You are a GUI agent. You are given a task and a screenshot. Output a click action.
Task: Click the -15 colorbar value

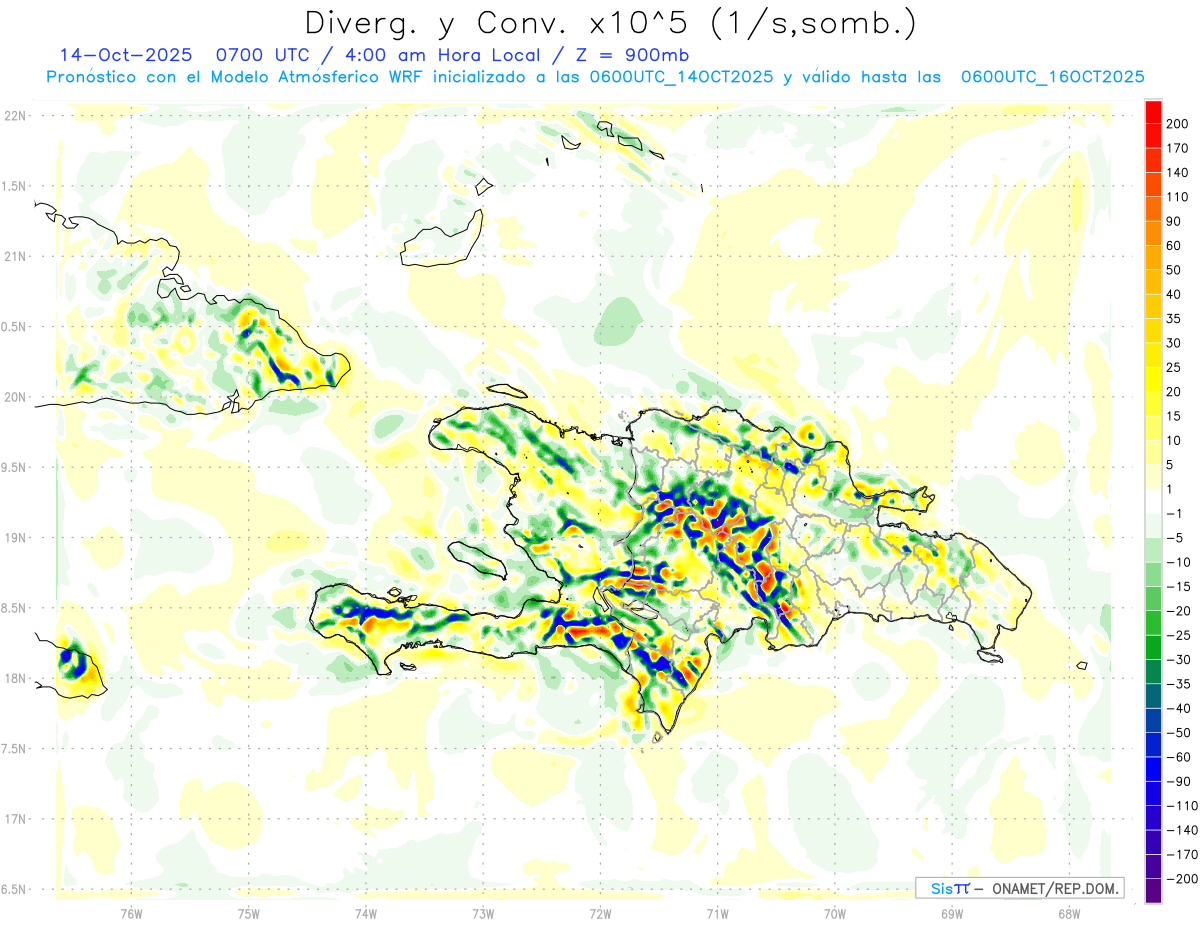click(x=1180, y=587)
